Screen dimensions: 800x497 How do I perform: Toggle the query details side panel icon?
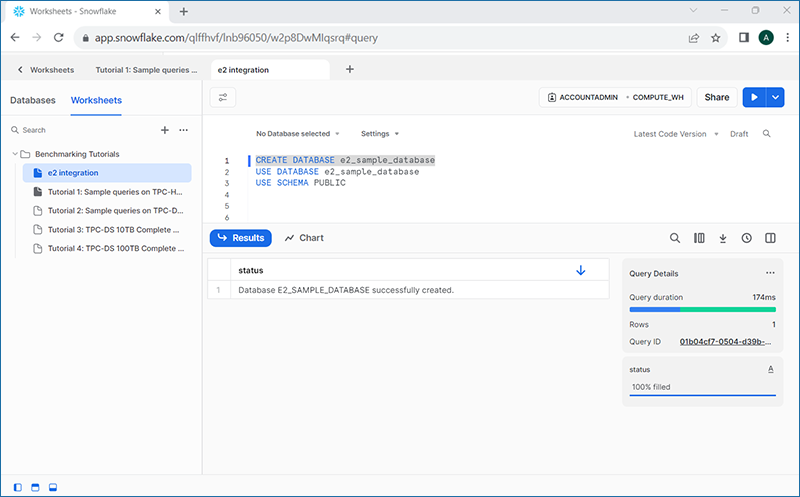click(770, 238)
